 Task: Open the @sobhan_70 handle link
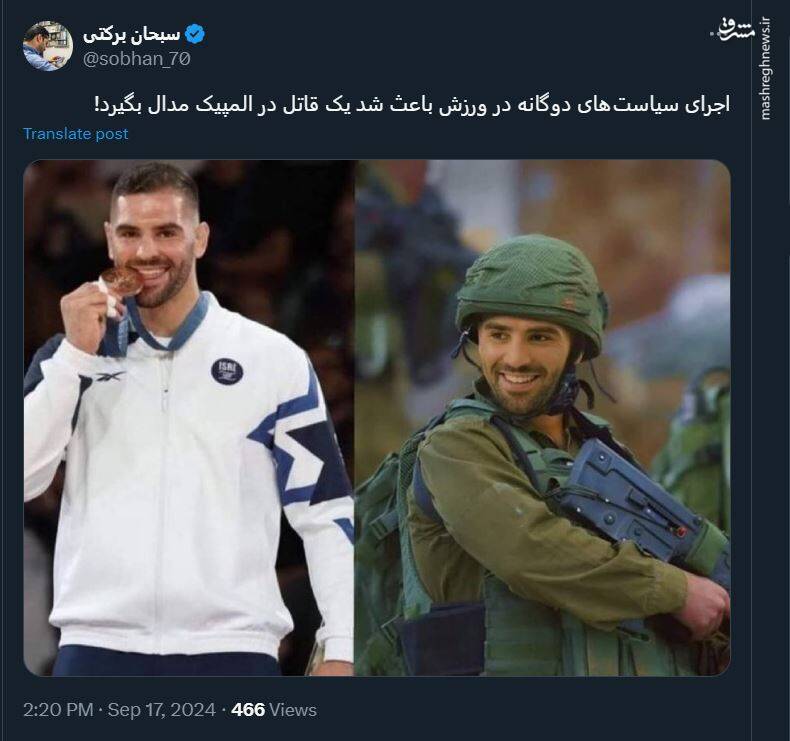tap(137, 59)
